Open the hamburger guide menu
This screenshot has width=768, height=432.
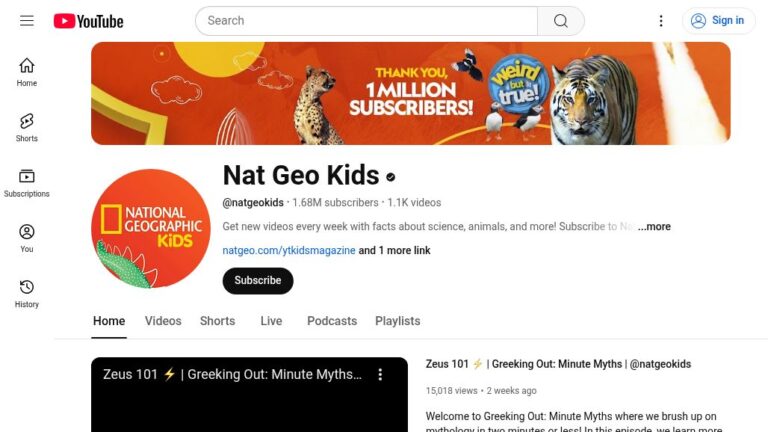click(27, 21)
